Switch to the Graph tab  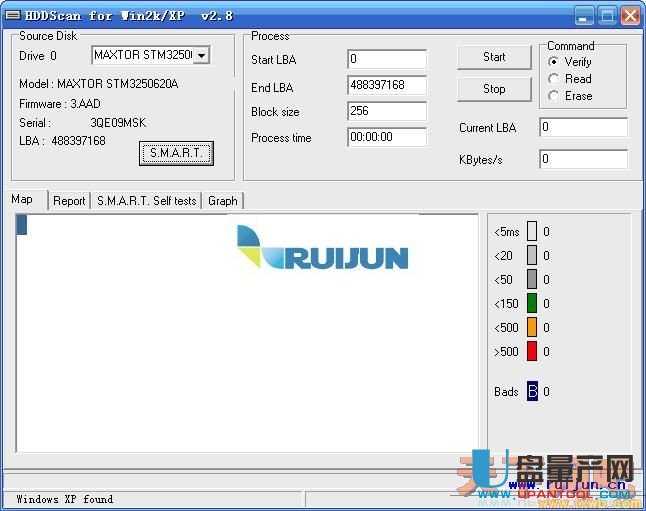(x=223, y=201)
